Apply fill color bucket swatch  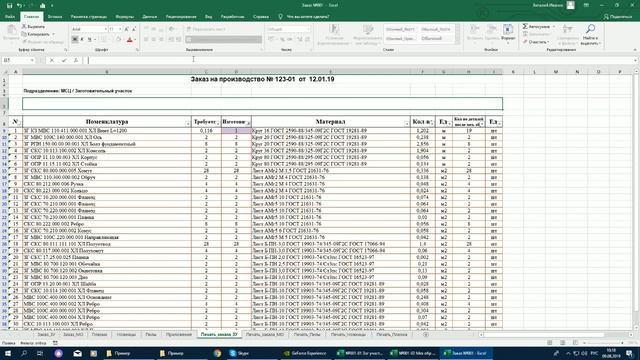(x=118, y=39)
